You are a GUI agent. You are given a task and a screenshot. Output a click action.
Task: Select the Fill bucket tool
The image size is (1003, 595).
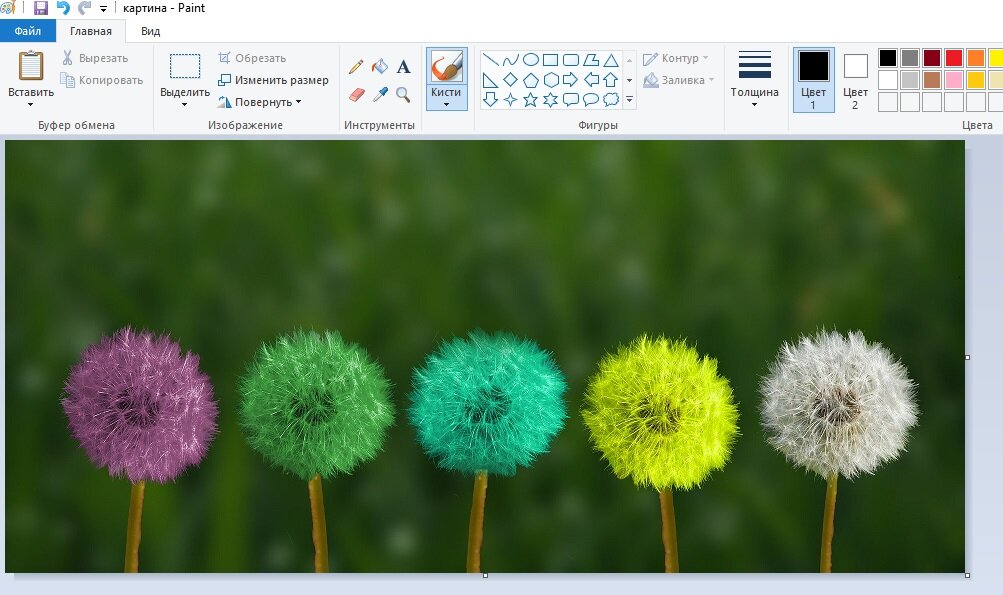(x=380, y=66)
